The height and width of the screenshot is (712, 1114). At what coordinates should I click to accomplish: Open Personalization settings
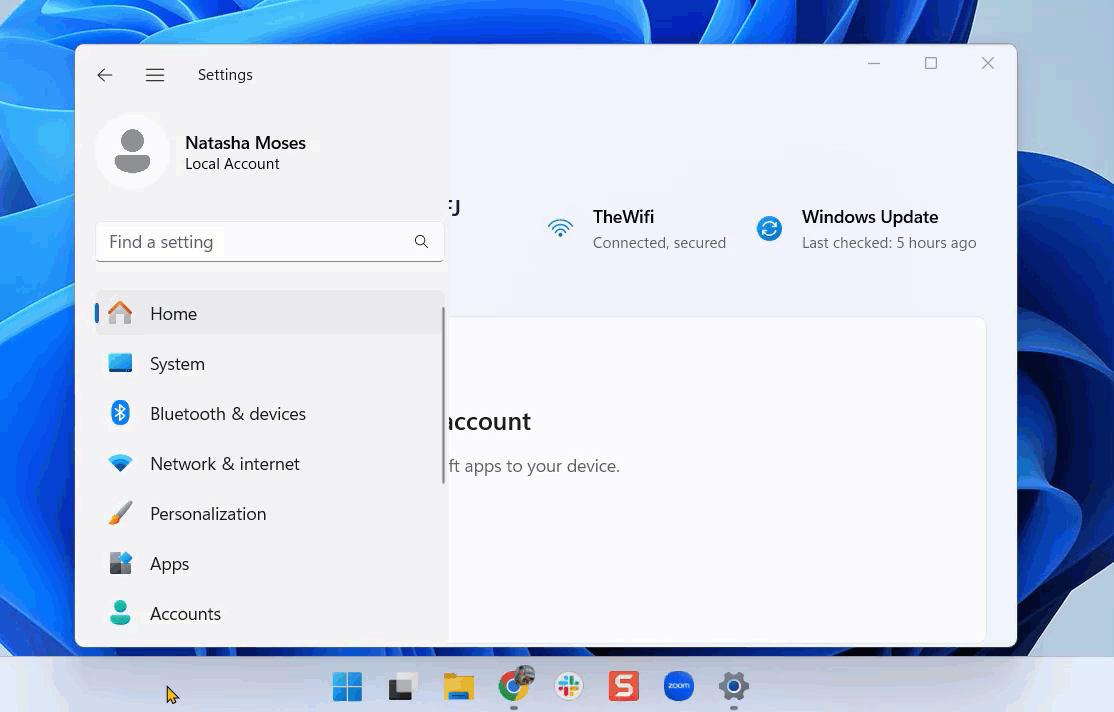tap(270, 513)
